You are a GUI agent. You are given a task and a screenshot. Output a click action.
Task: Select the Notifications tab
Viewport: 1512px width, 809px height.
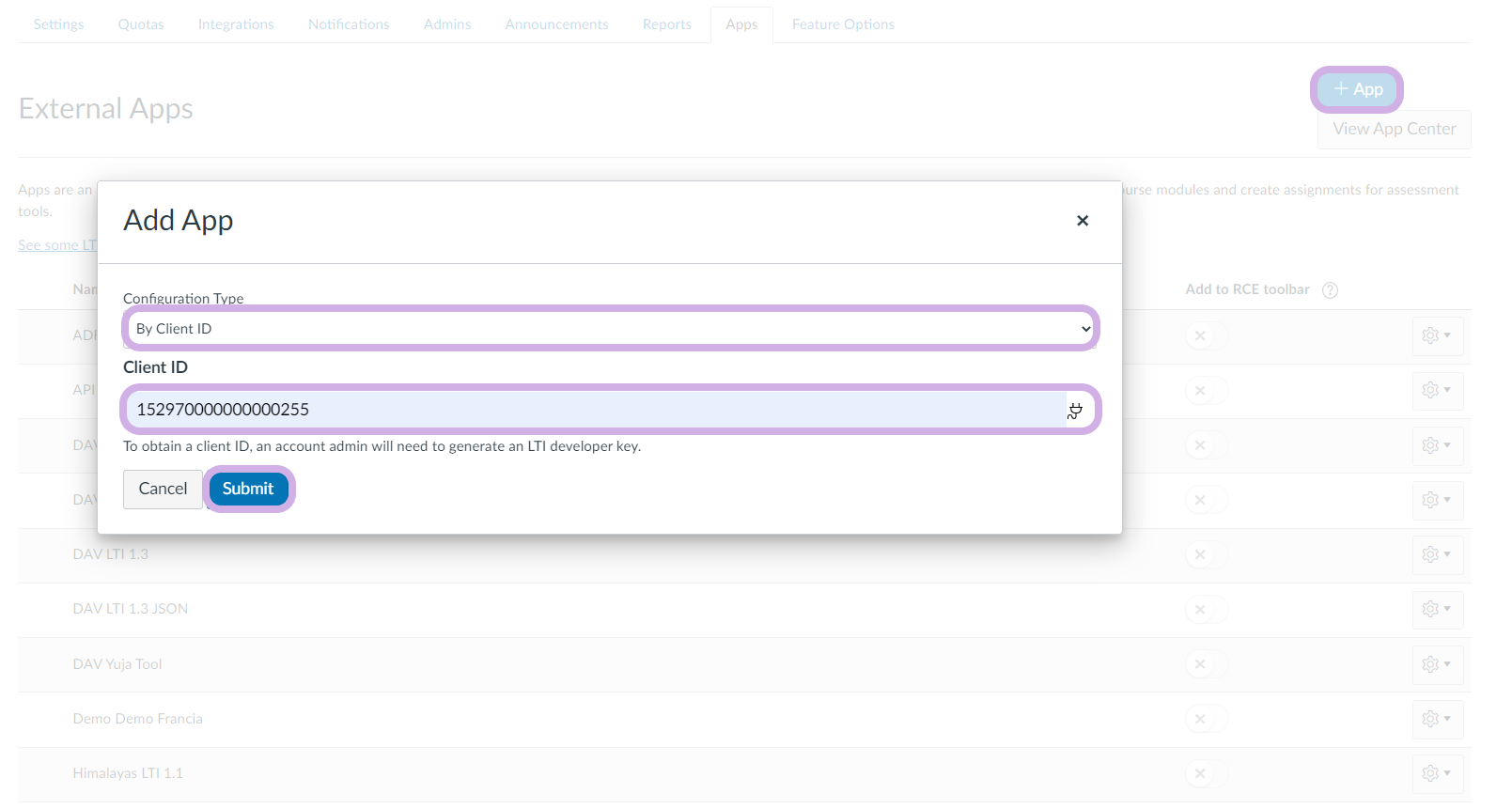click(349, 24)
